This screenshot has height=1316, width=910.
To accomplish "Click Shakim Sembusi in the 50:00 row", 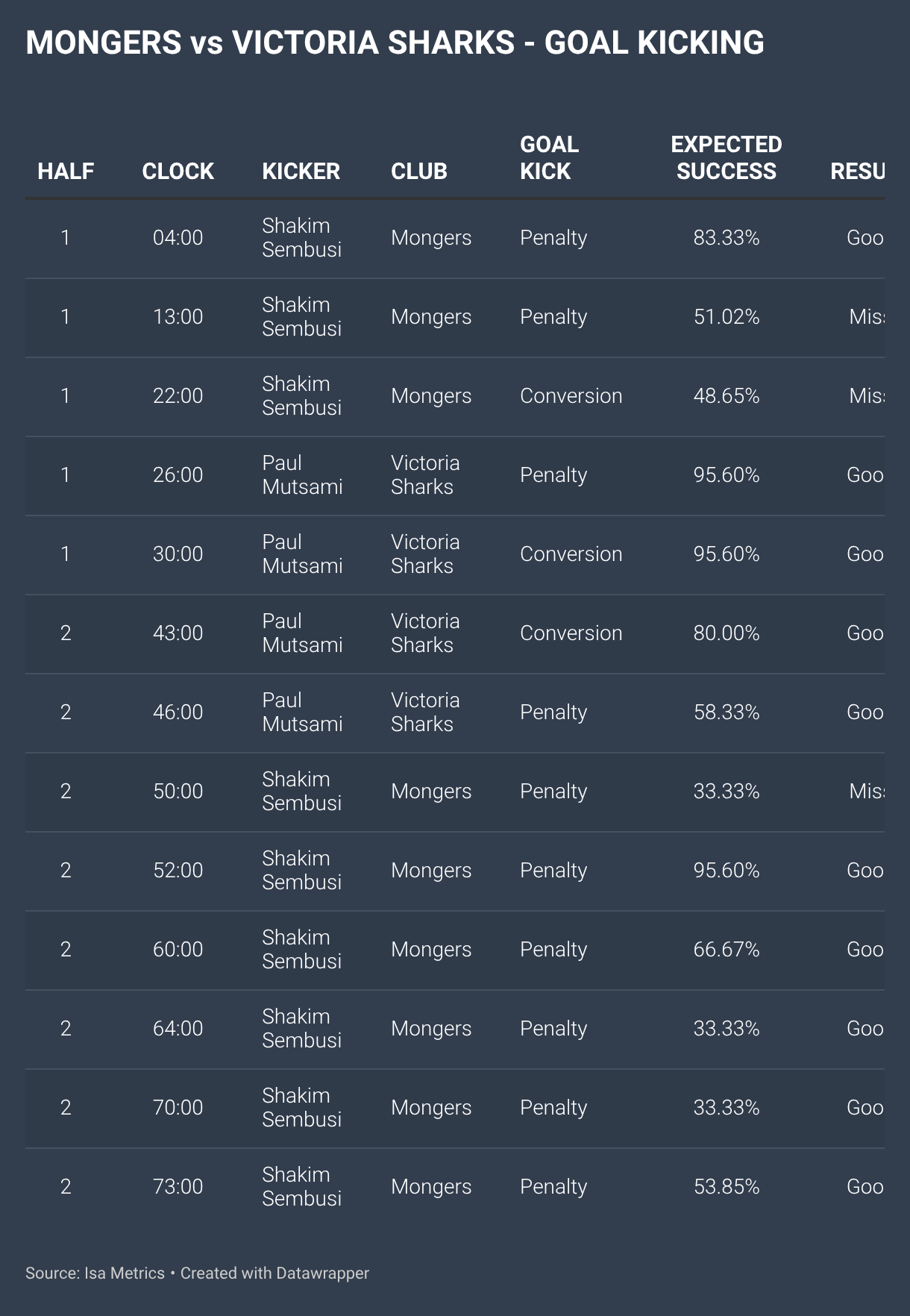I will pyautogui.click(x=301, y=792).
